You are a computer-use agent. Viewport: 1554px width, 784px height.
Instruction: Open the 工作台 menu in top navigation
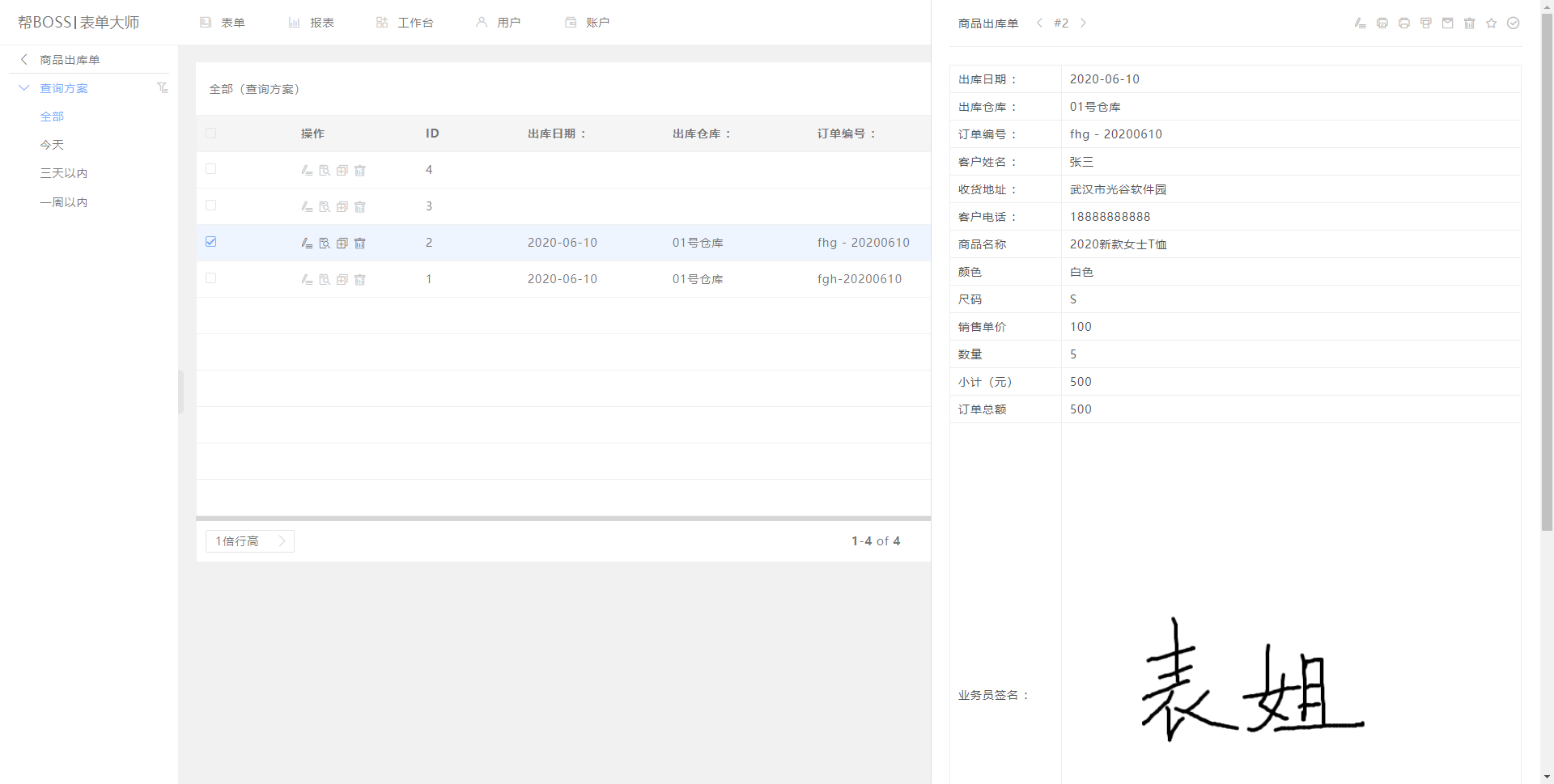point(405,23)
